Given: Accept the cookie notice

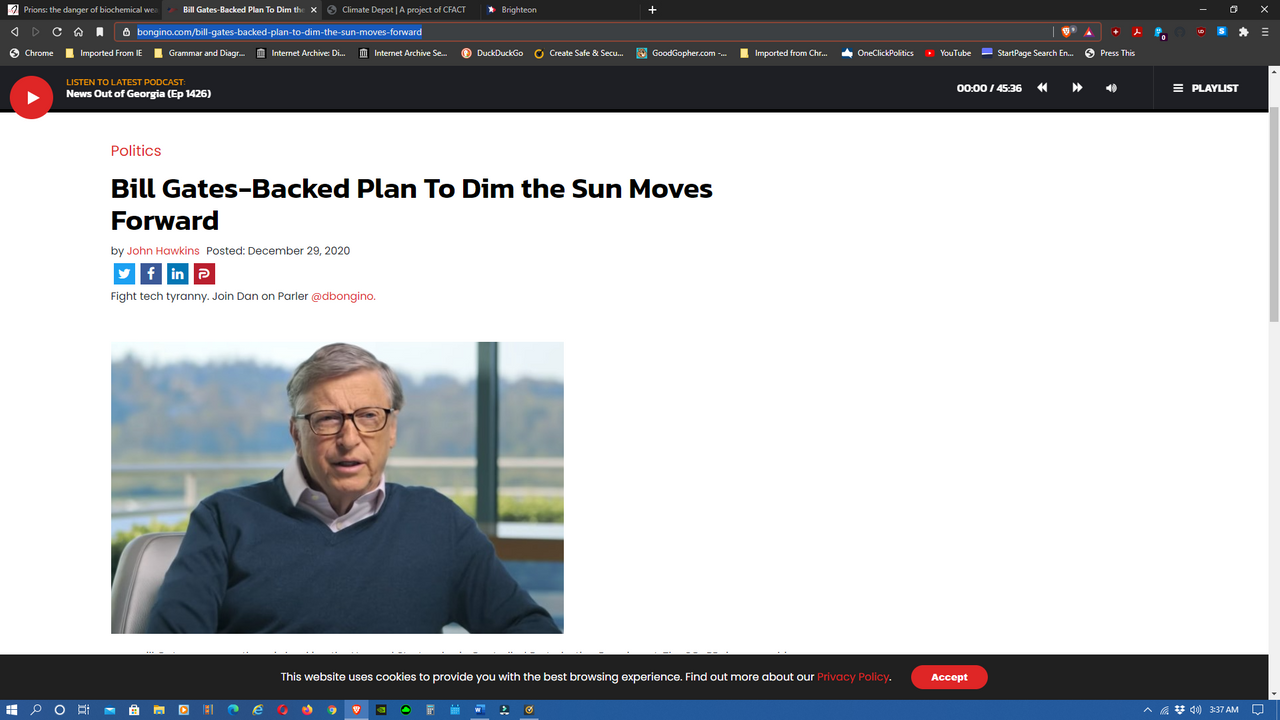Looking at the screenshot, I should tap(949, 677).
